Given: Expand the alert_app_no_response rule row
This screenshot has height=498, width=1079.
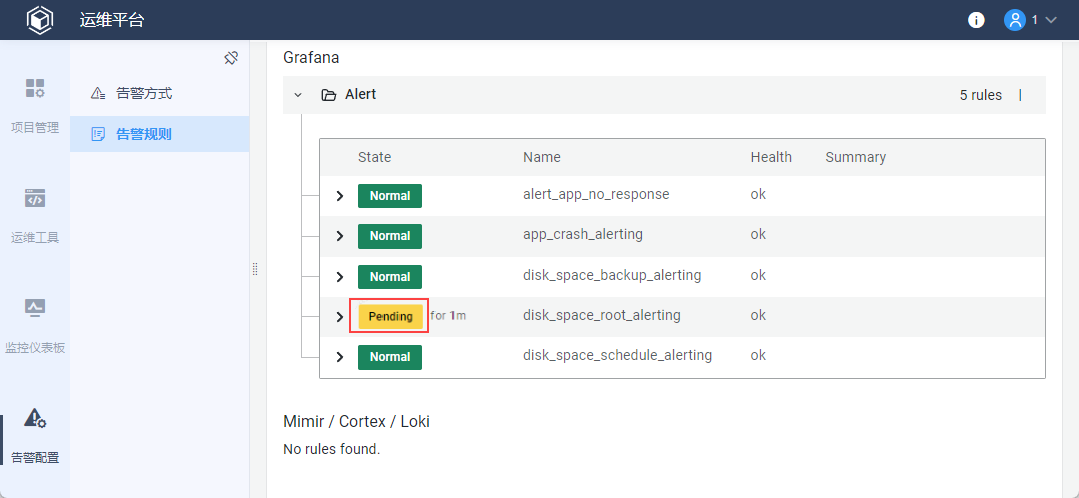Looking at the screenshot, I should [x=340, y=196].
